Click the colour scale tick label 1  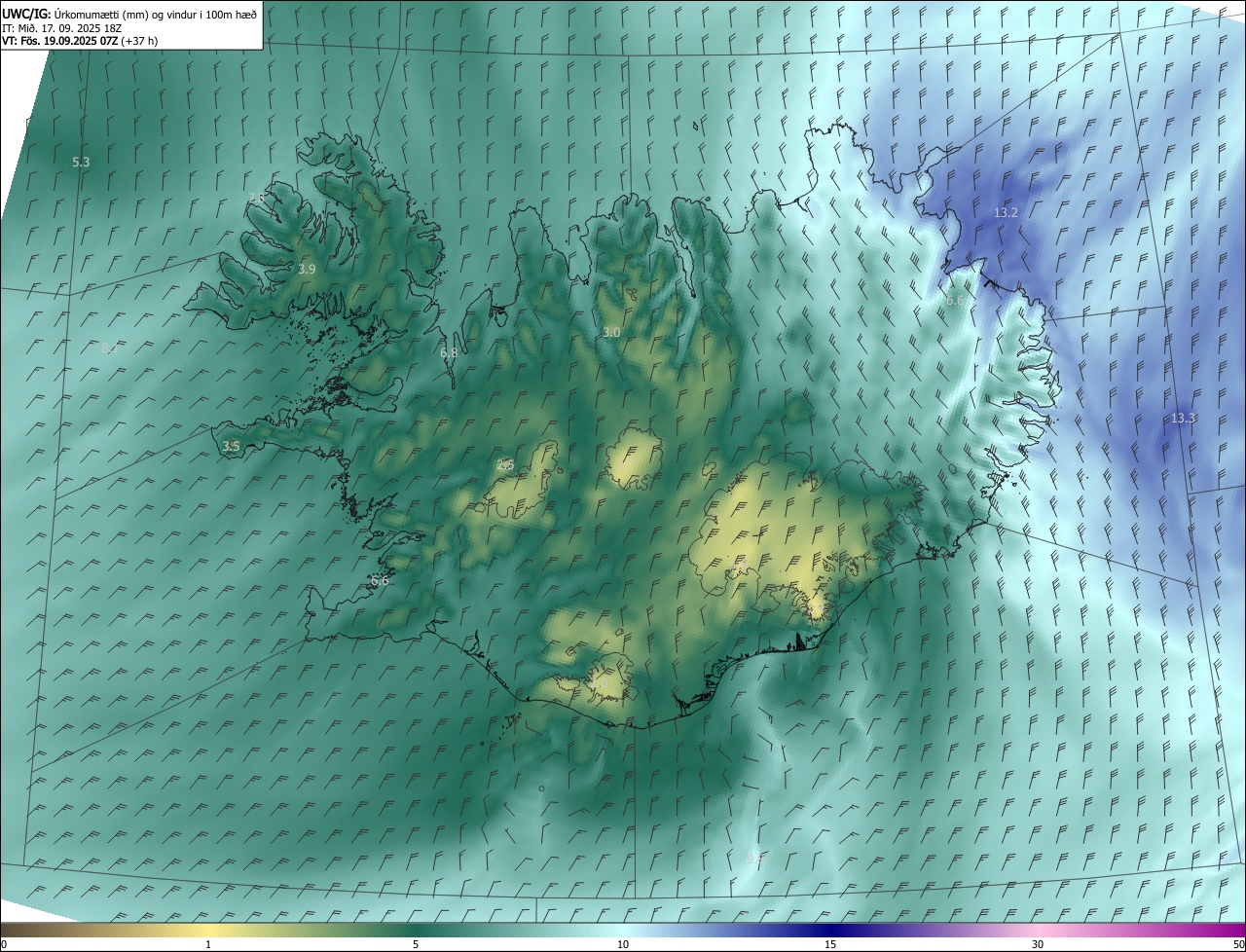pos(208,944)
